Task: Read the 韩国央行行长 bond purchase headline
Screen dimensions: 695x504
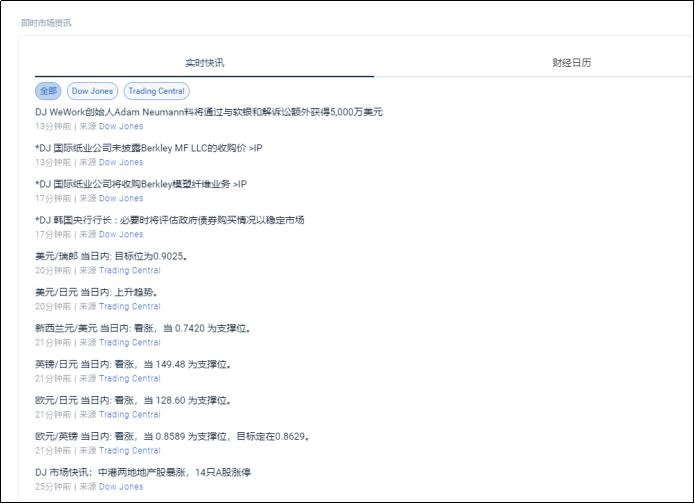Action: tap(169, 220)
